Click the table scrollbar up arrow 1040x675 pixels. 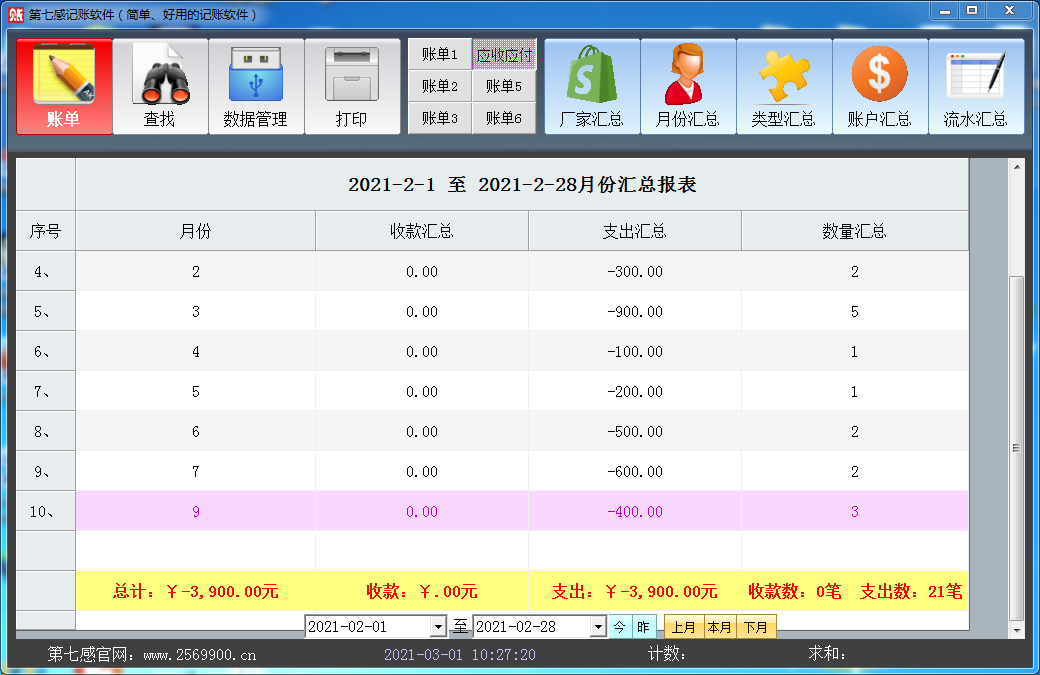(1017, 167)
